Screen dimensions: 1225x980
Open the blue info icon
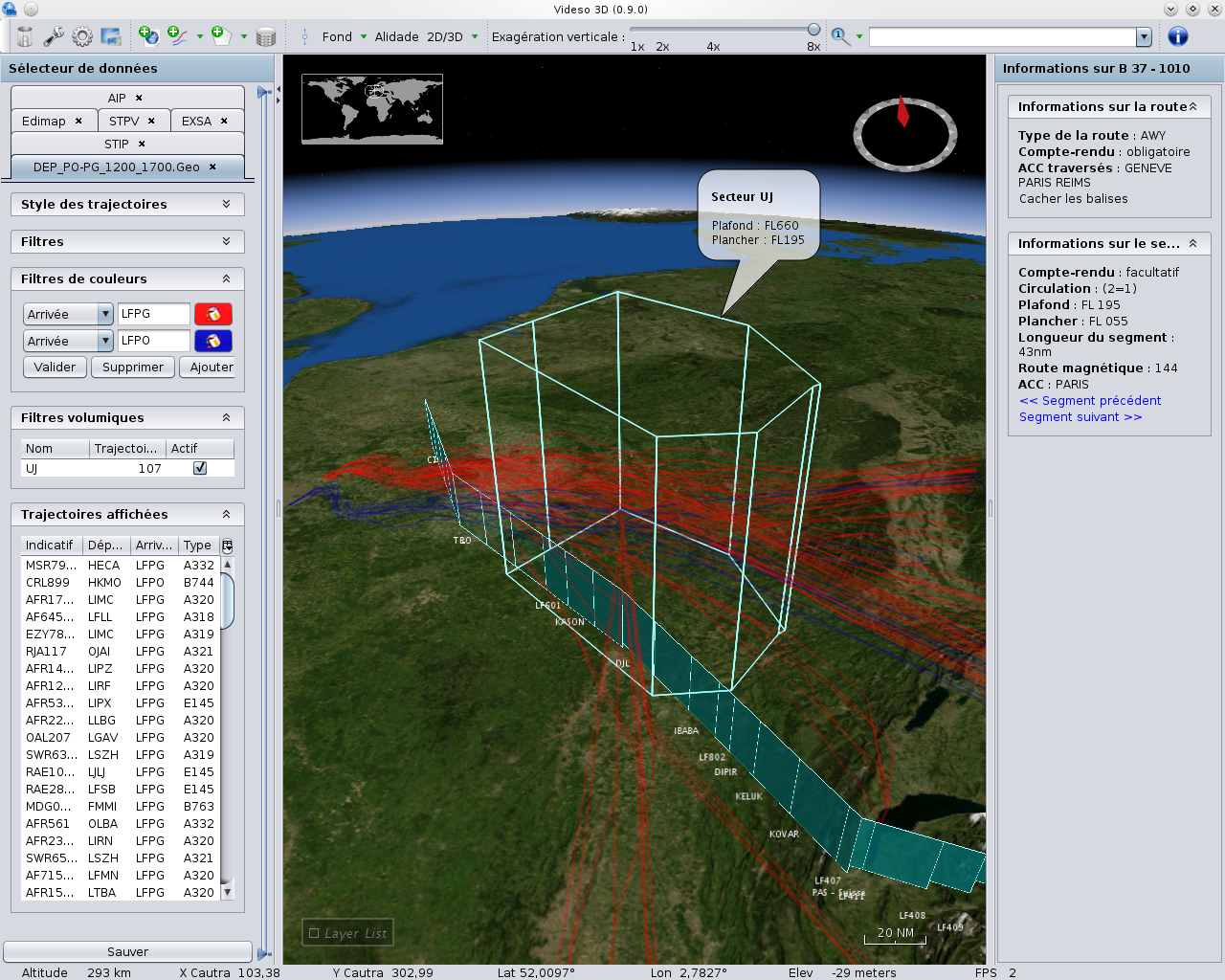pyautogui.click(x=1178, y=36)
